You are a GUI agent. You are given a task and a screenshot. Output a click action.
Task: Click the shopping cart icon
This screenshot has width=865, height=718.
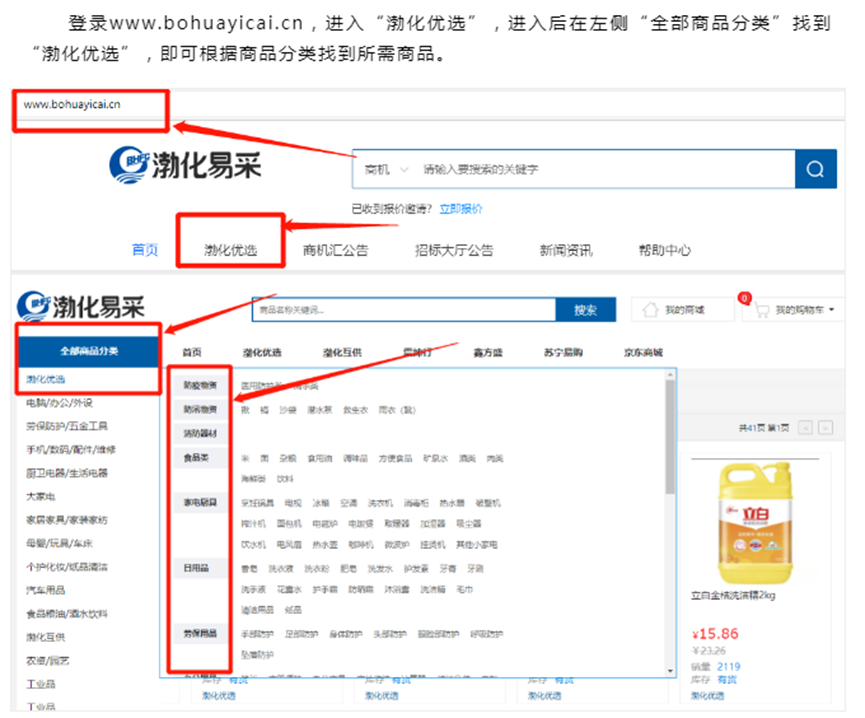(x=762, y=310)
